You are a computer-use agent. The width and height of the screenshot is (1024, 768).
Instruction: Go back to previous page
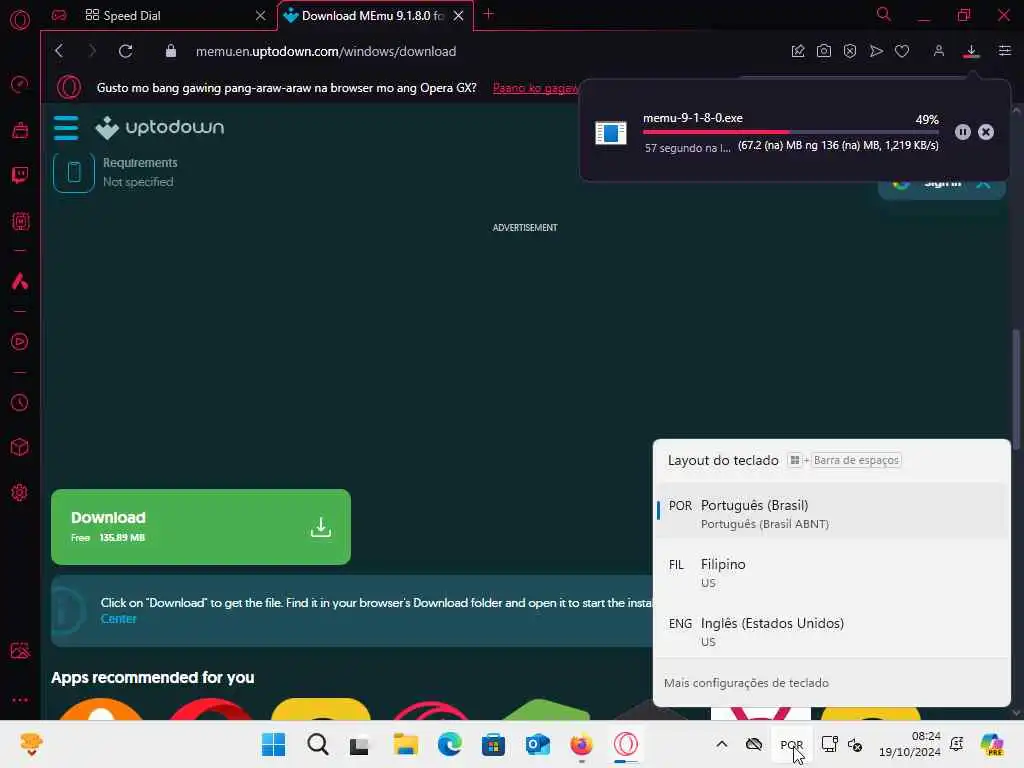[59, 51]
